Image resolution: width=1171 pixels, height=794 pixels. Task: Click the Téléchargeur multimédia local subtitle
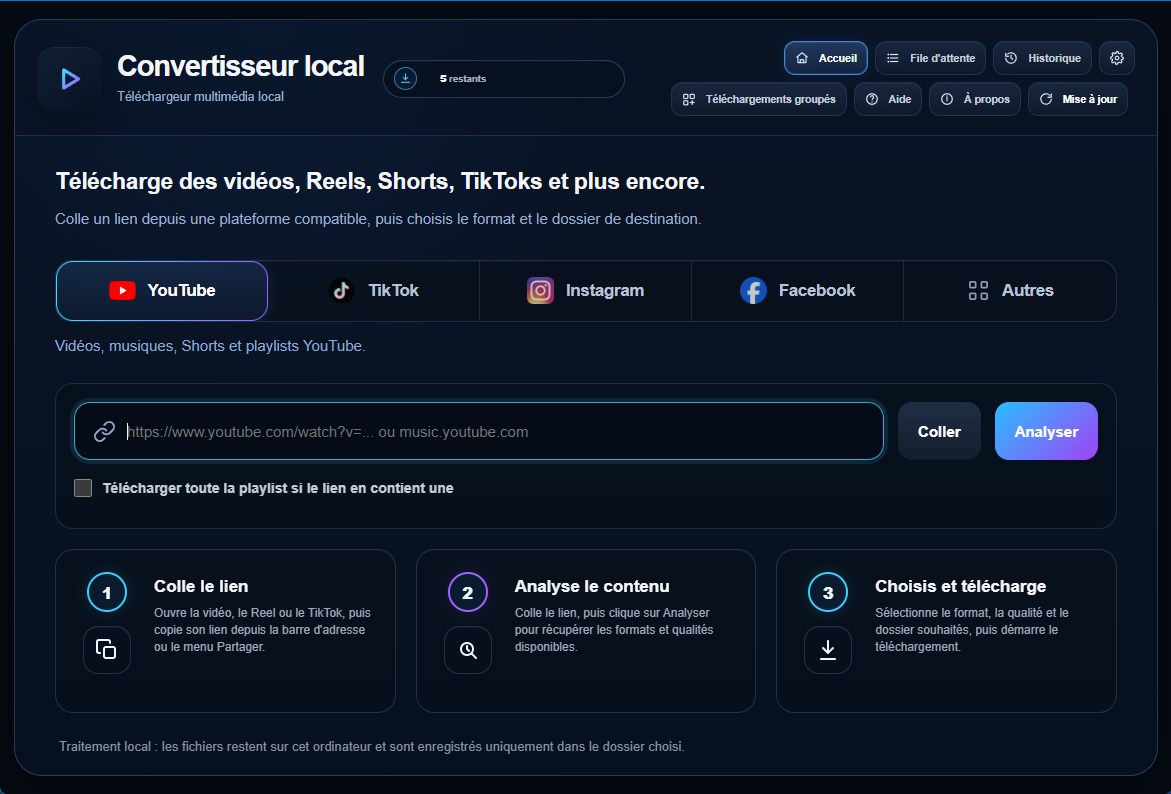coord(200,96)
